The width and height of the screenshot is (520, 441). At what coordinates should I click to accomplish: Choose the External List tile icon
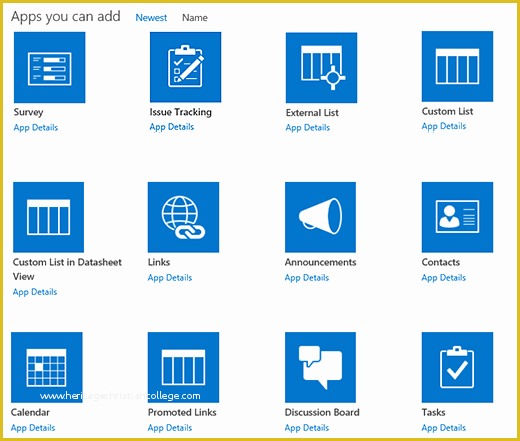pos(321,68)
